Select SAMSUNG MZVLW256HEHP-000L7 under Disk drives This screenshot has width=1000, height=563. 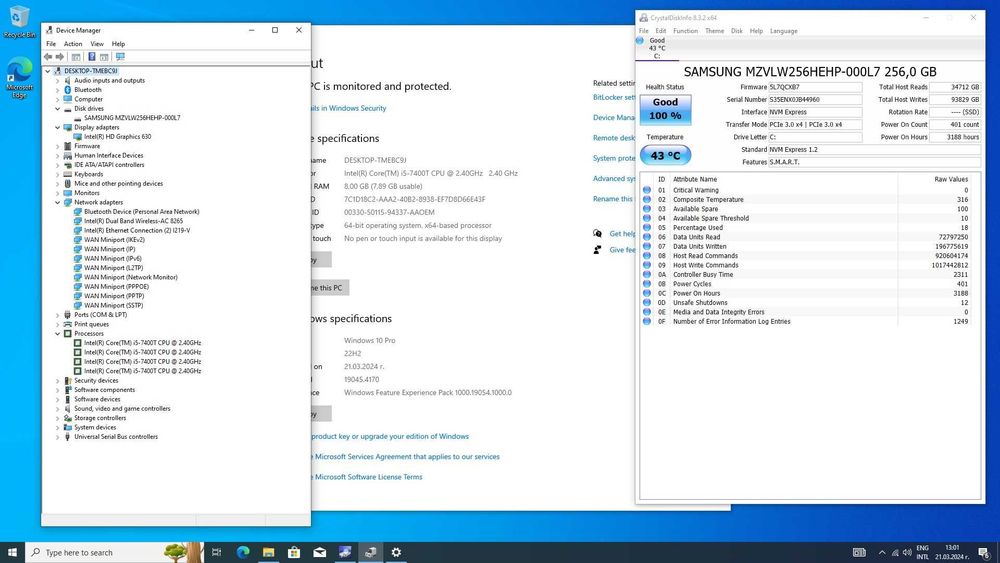[132, 118]
